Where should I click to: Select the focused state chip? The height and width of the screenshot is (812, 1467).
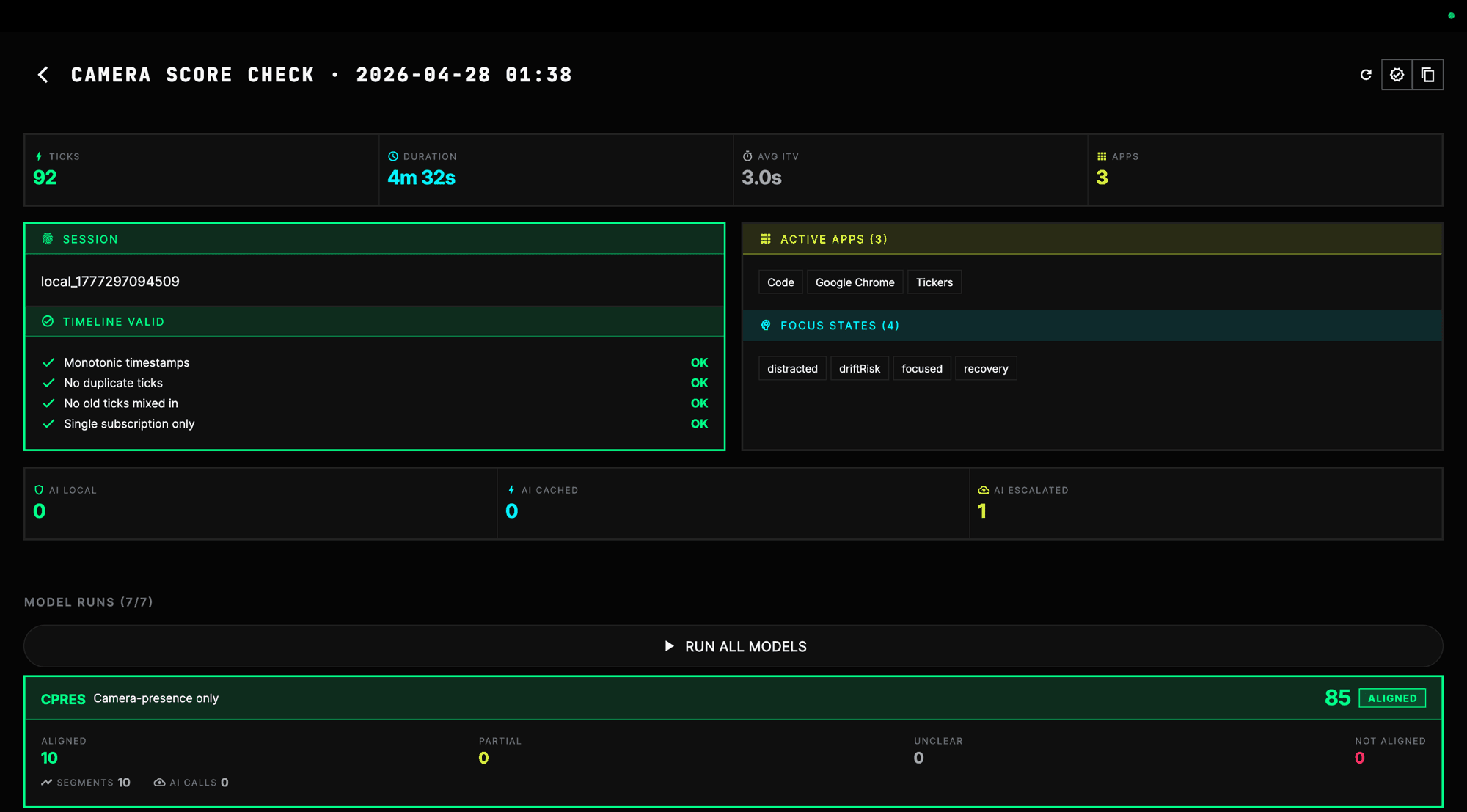(x=922, y=369)
